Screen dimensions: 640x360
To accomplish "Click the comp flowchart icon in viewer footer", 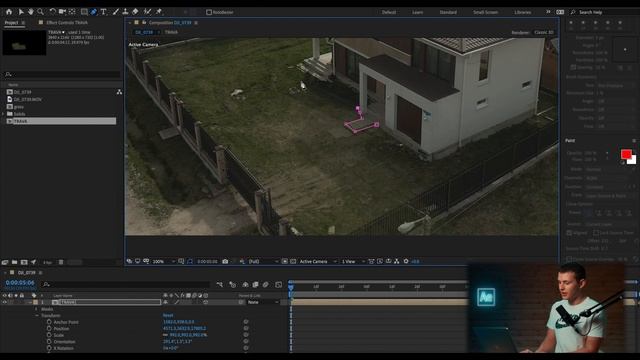I will click(x=396, y=261).
